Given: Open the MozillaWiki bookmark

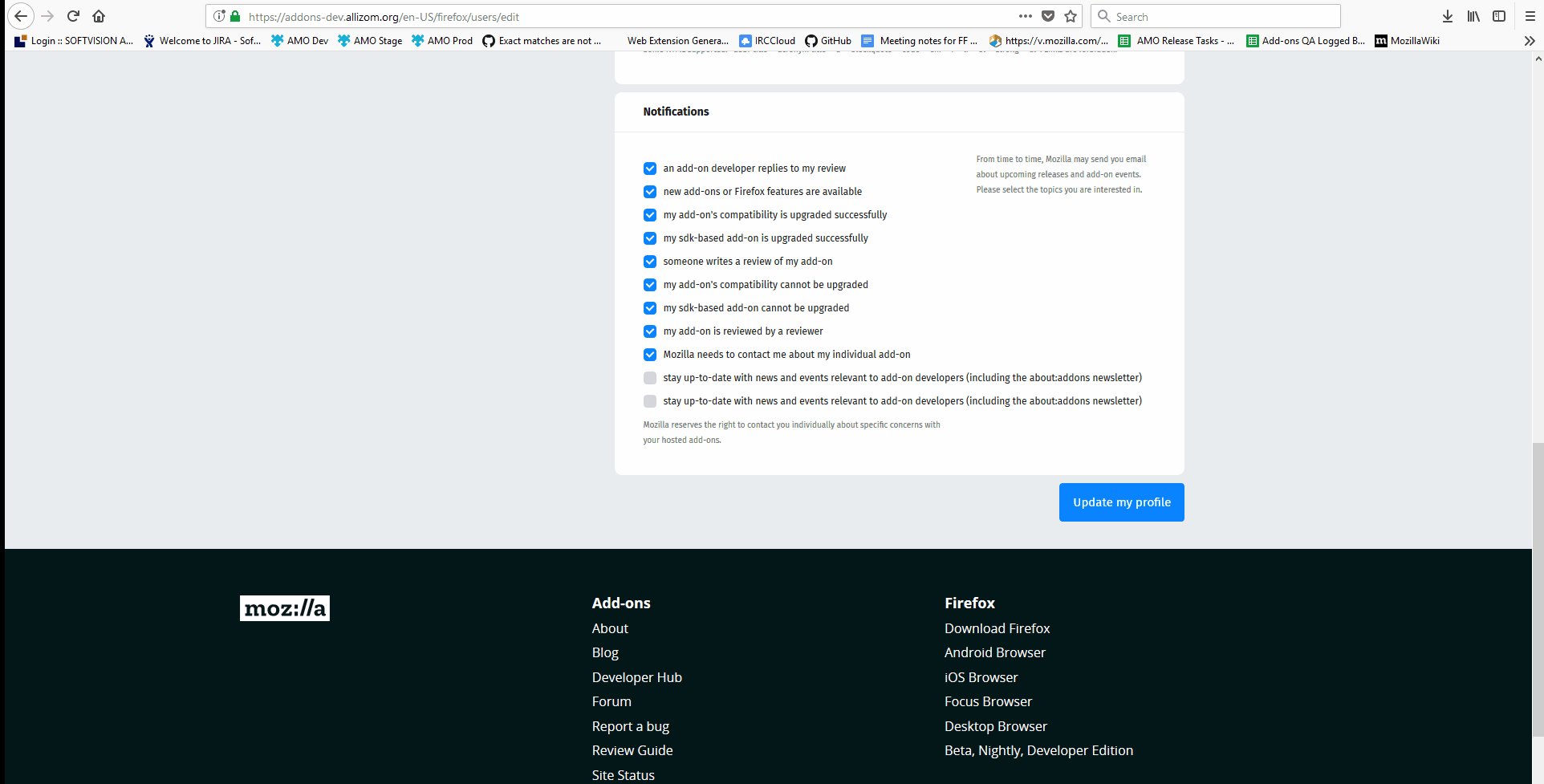Looking at the screenshot, I should click(x=1406, y=40).
